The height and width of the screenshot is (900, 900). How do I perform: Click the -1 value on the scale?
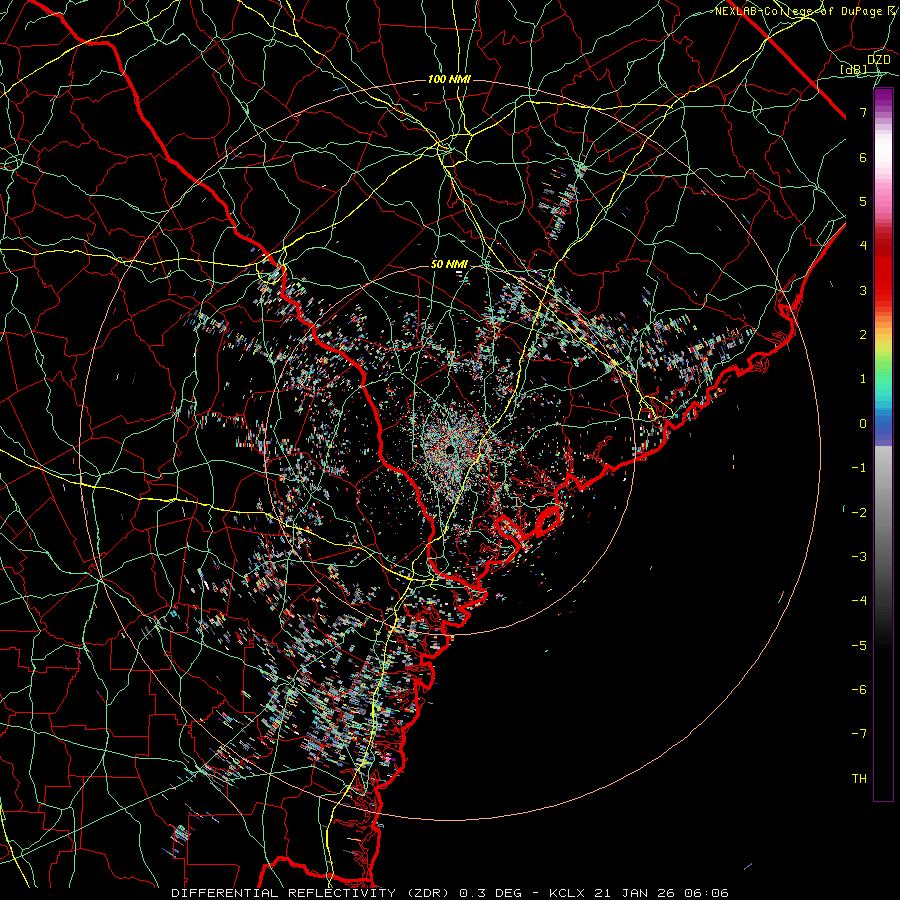[859, 468]
